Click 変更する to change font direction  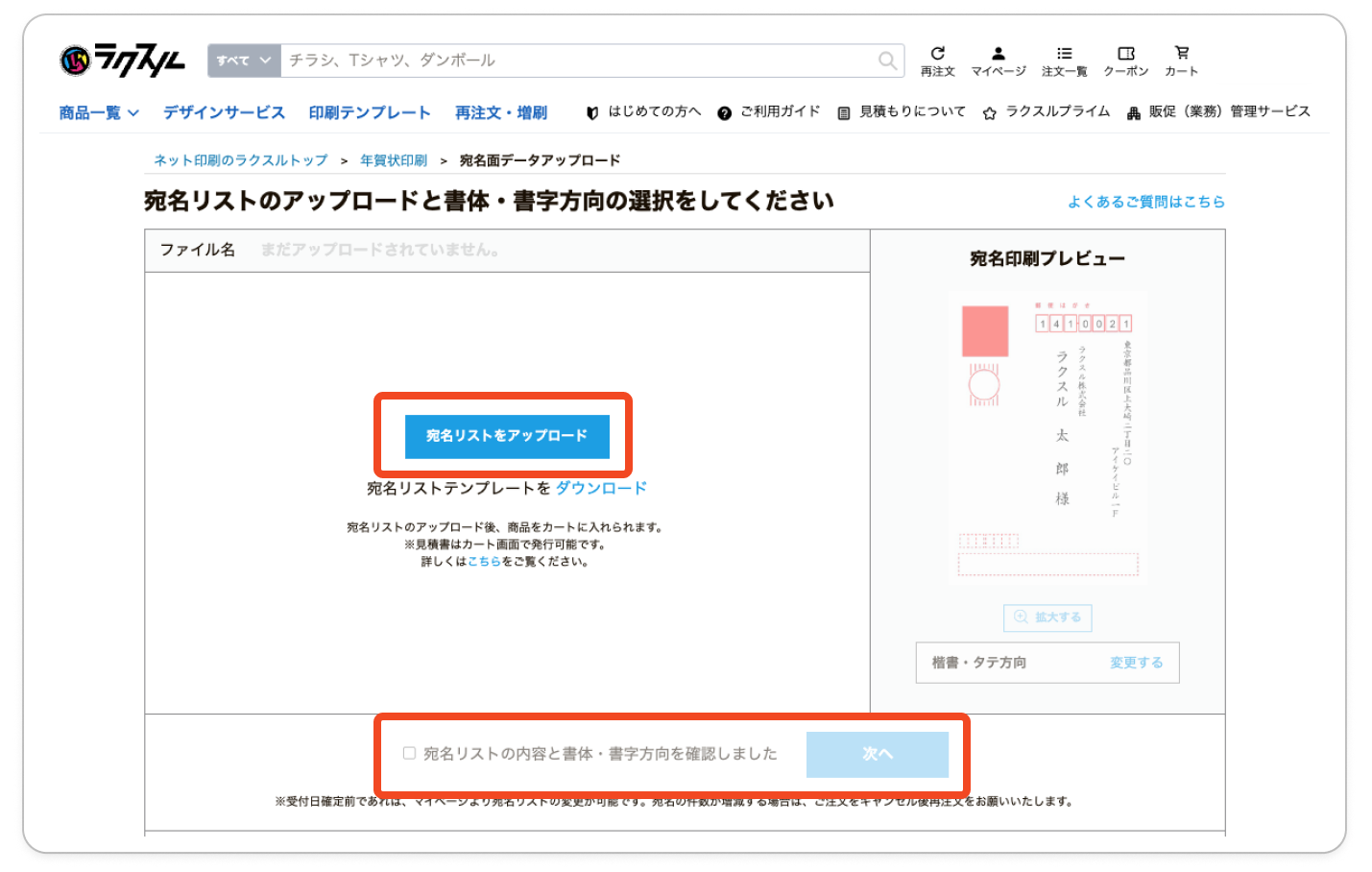1136,663
